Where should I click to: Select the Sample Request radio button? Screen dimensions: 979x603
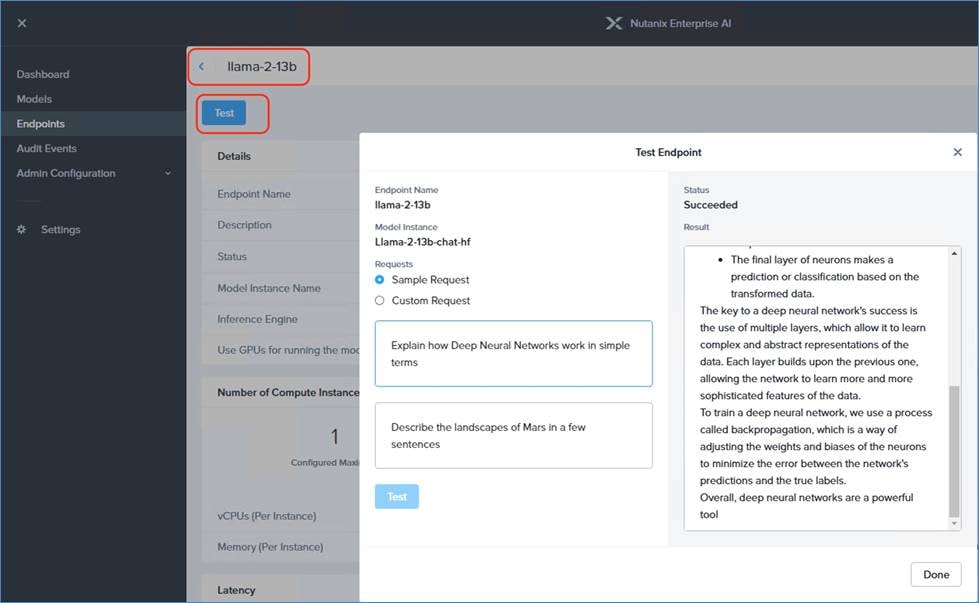coord(380,280)
